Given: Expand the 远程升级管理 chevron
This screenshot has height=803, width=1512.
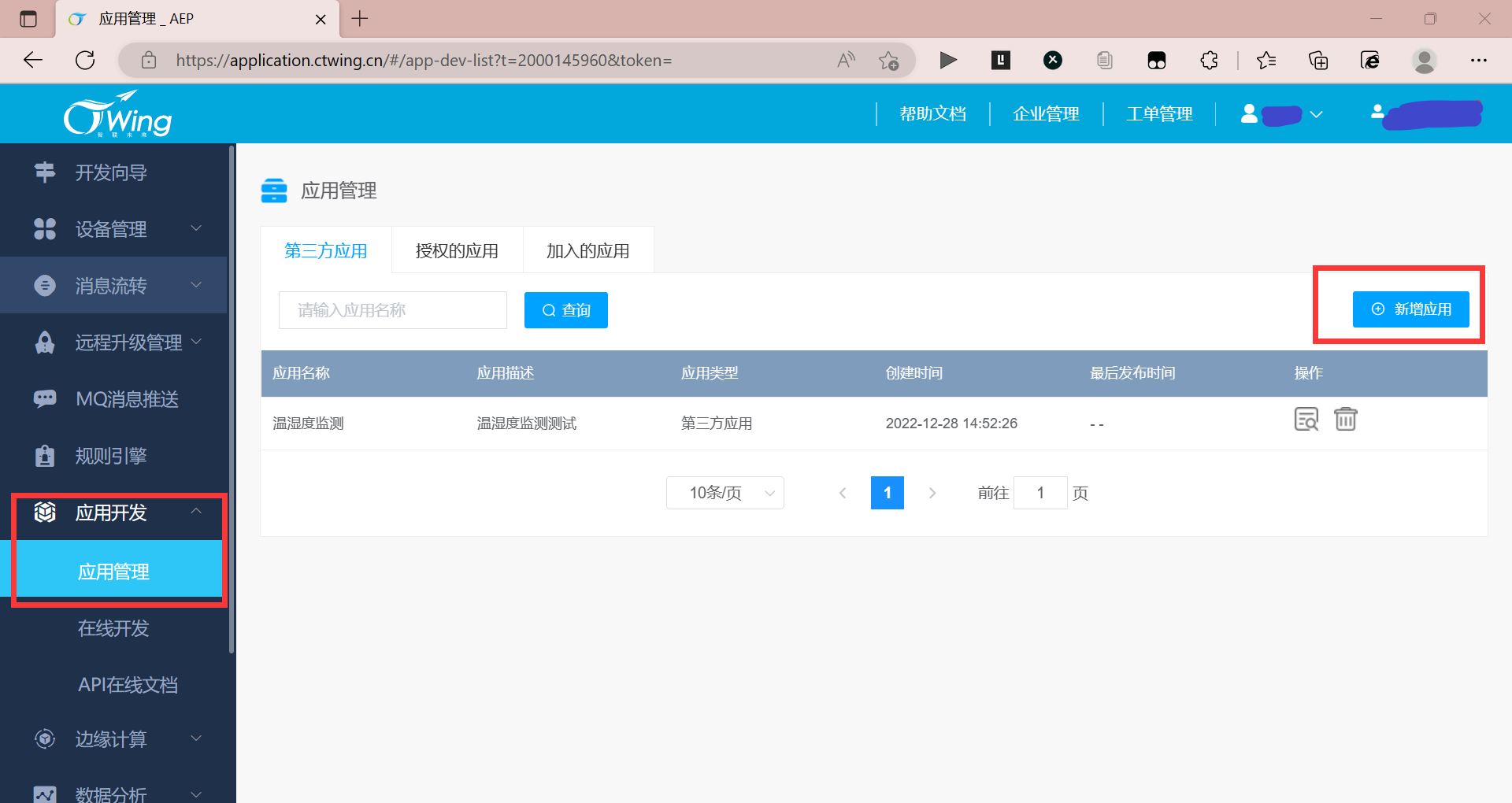Looking at the screenshot, I should pyautogui.click(x=196, y=342).
